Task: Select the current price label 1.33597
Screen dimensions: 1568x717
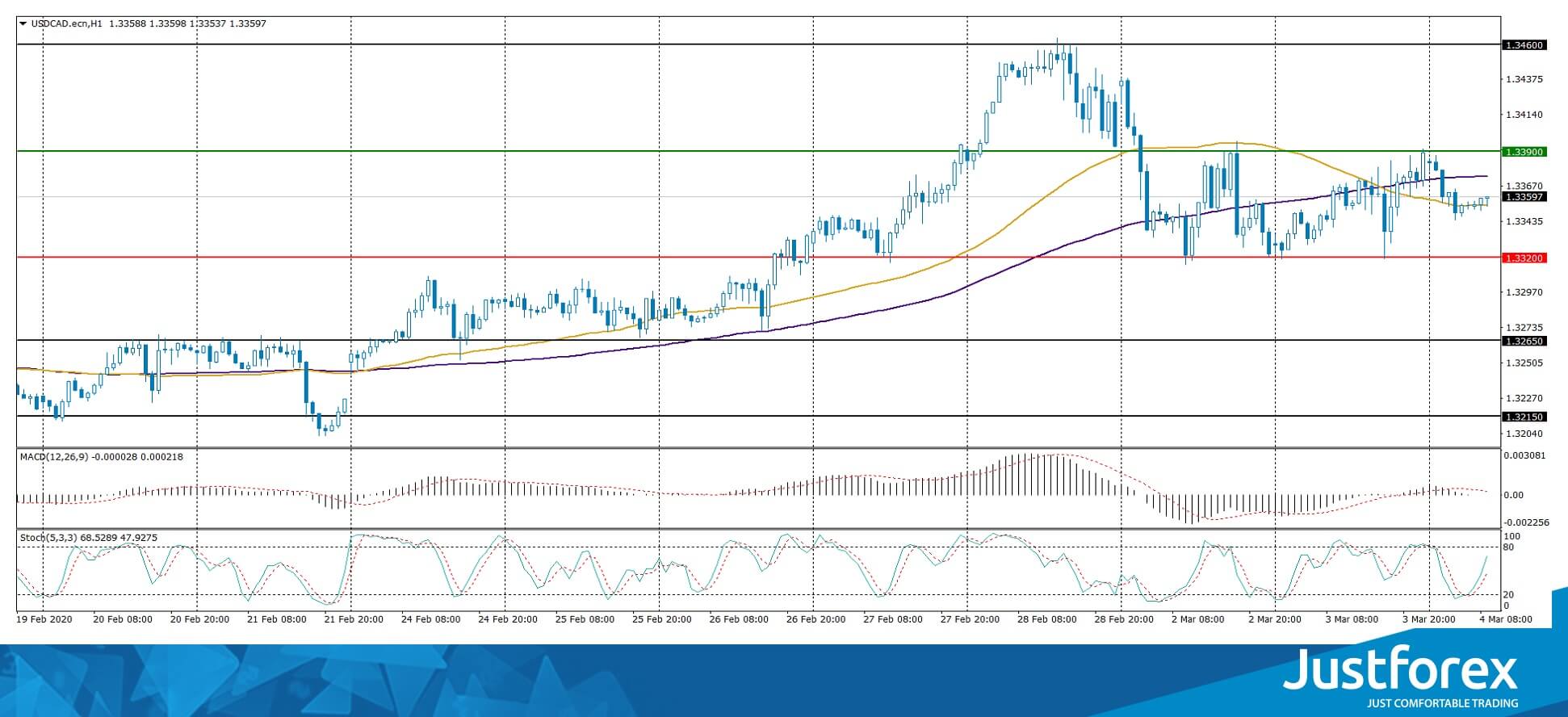Action: [1524, 196]
